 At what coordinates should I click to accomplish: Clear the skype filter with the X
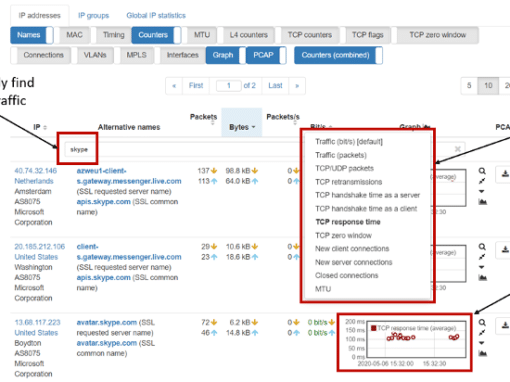[458, 149]
